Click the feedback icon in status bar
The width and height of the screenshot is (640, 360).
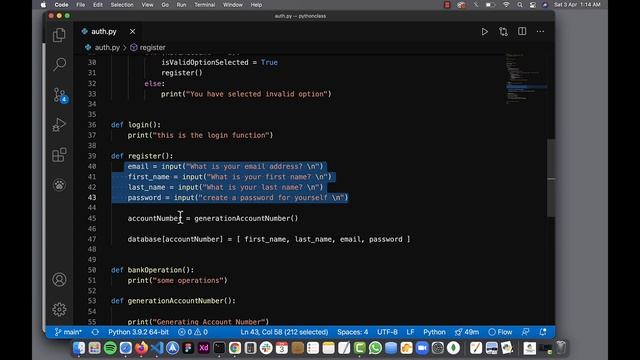pyautogui.click(x=526, y=332)
